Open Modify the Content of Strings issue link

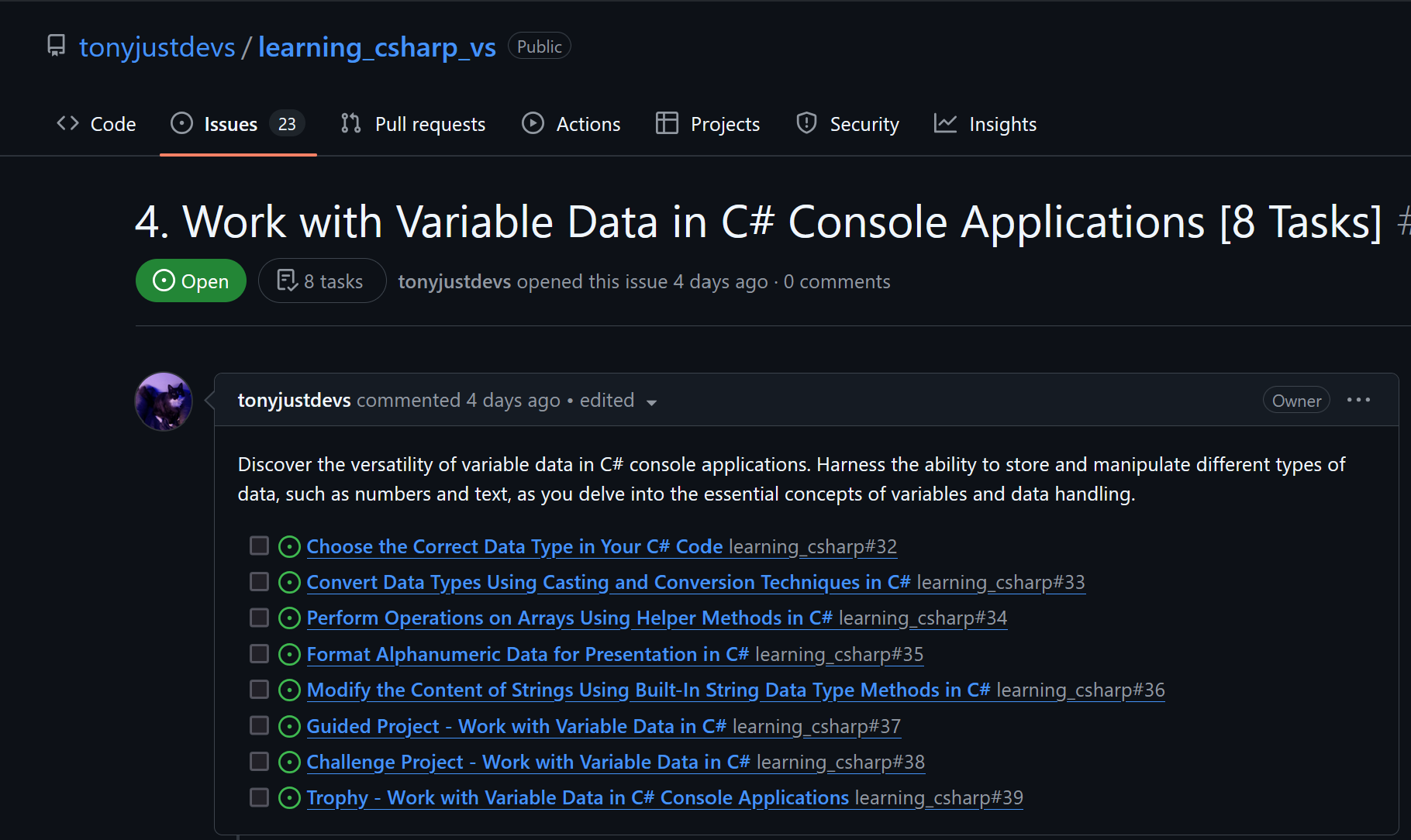pos(649,690)
